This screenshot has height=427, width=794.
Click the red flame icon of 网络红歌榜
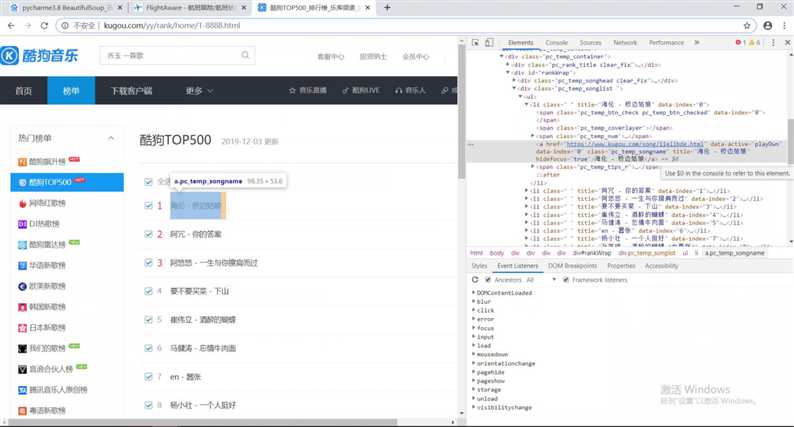(x=22, y=204)
